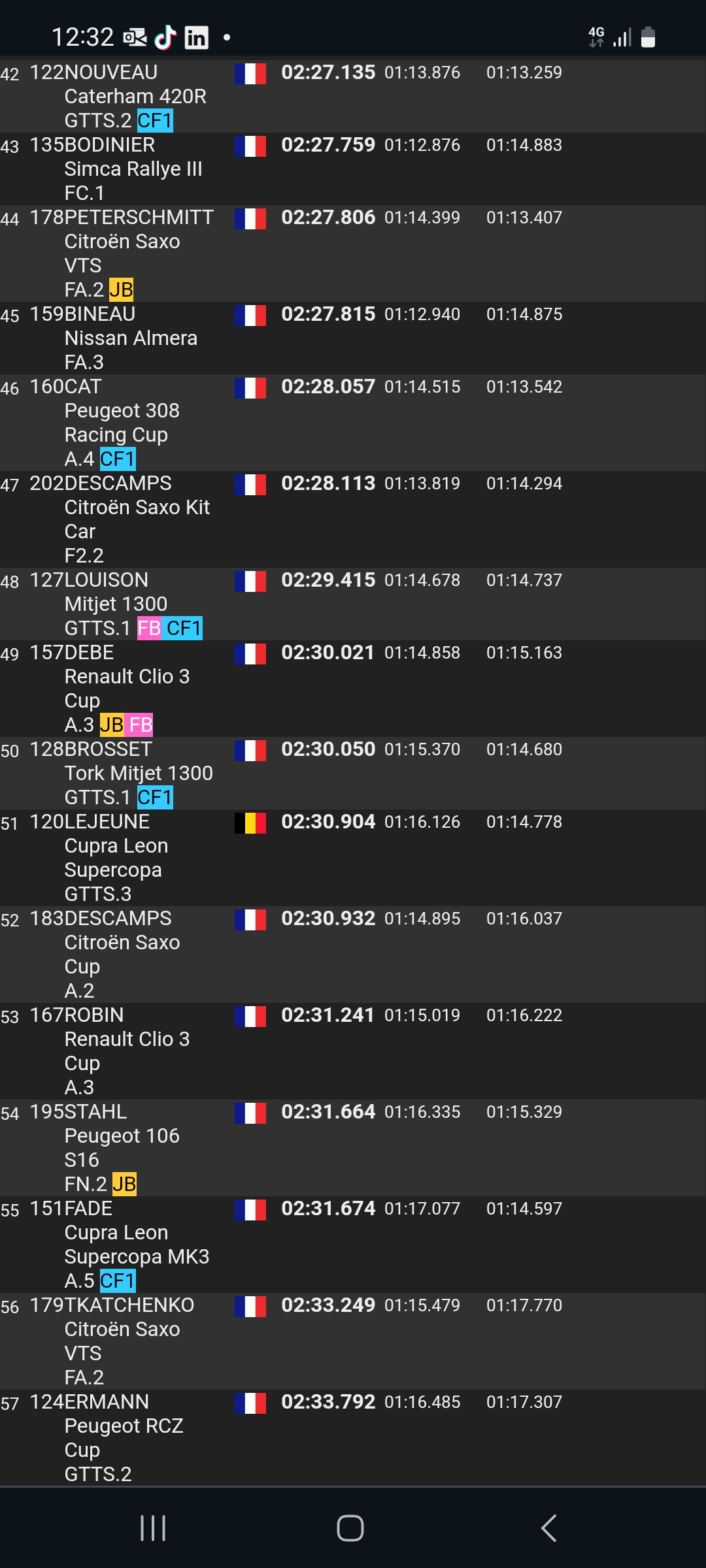Image resolution: width=706 pixels, height=1568 pixels.
Task: Tap the TikTok notification icon
Action: (165, 37)
